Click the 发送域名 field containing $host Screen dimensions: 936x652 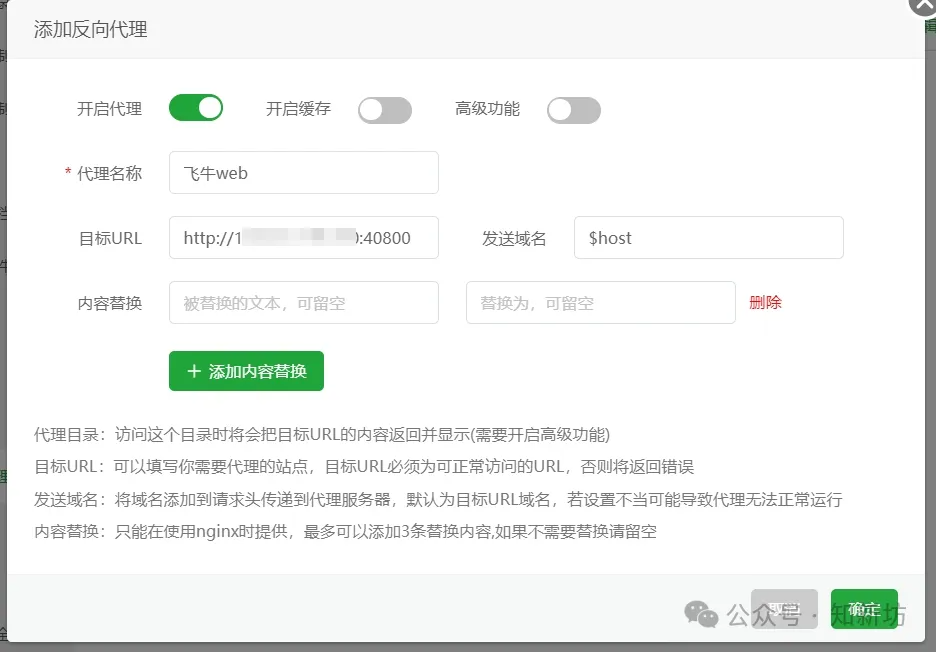[x=709, y=238]
